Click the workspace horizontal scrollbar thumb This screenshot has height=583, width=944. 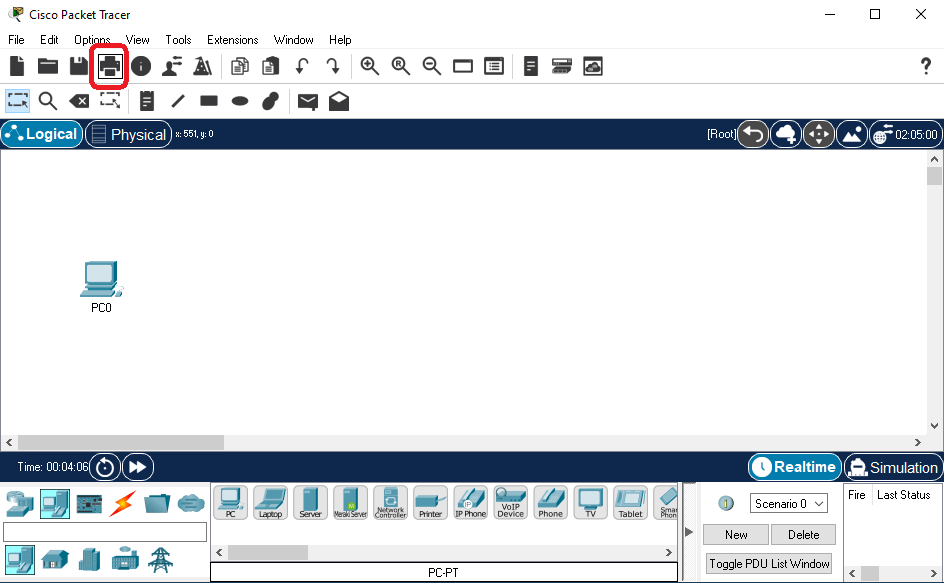pyautogui.click(x=120, y=442)
